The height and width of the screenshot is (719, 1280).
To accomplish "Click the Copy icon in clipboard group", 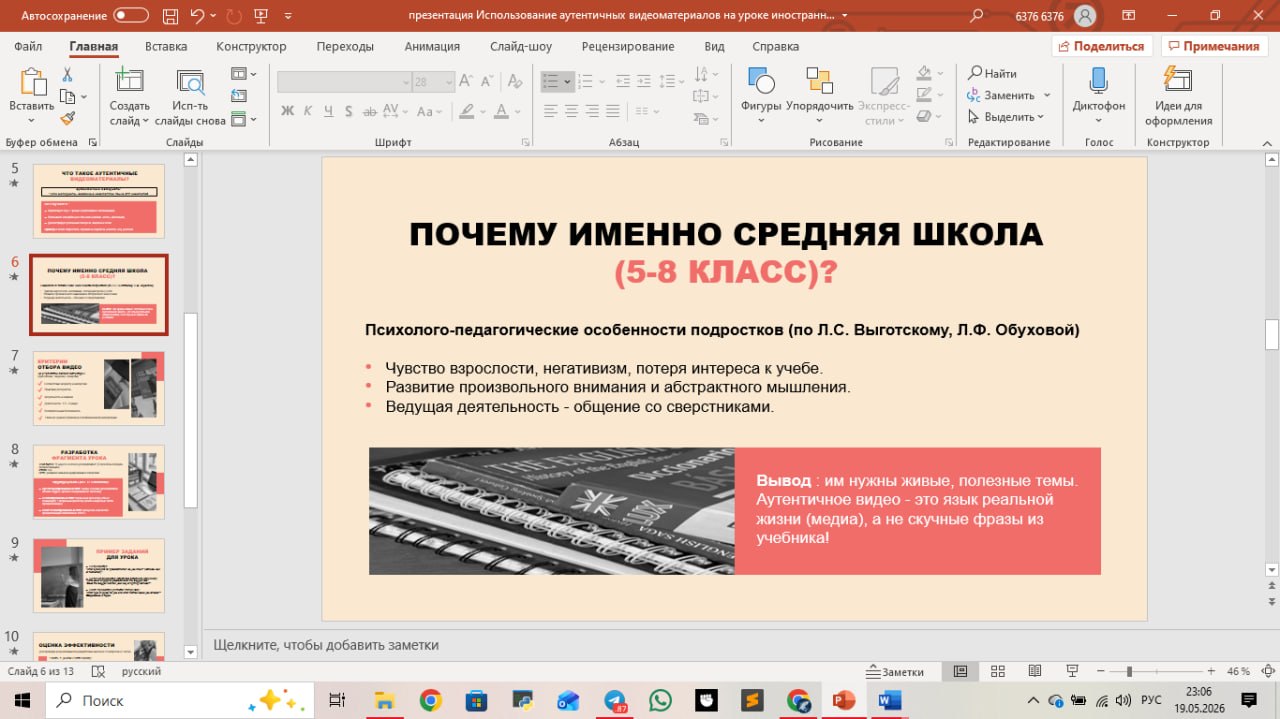I will tap(68, 96).
